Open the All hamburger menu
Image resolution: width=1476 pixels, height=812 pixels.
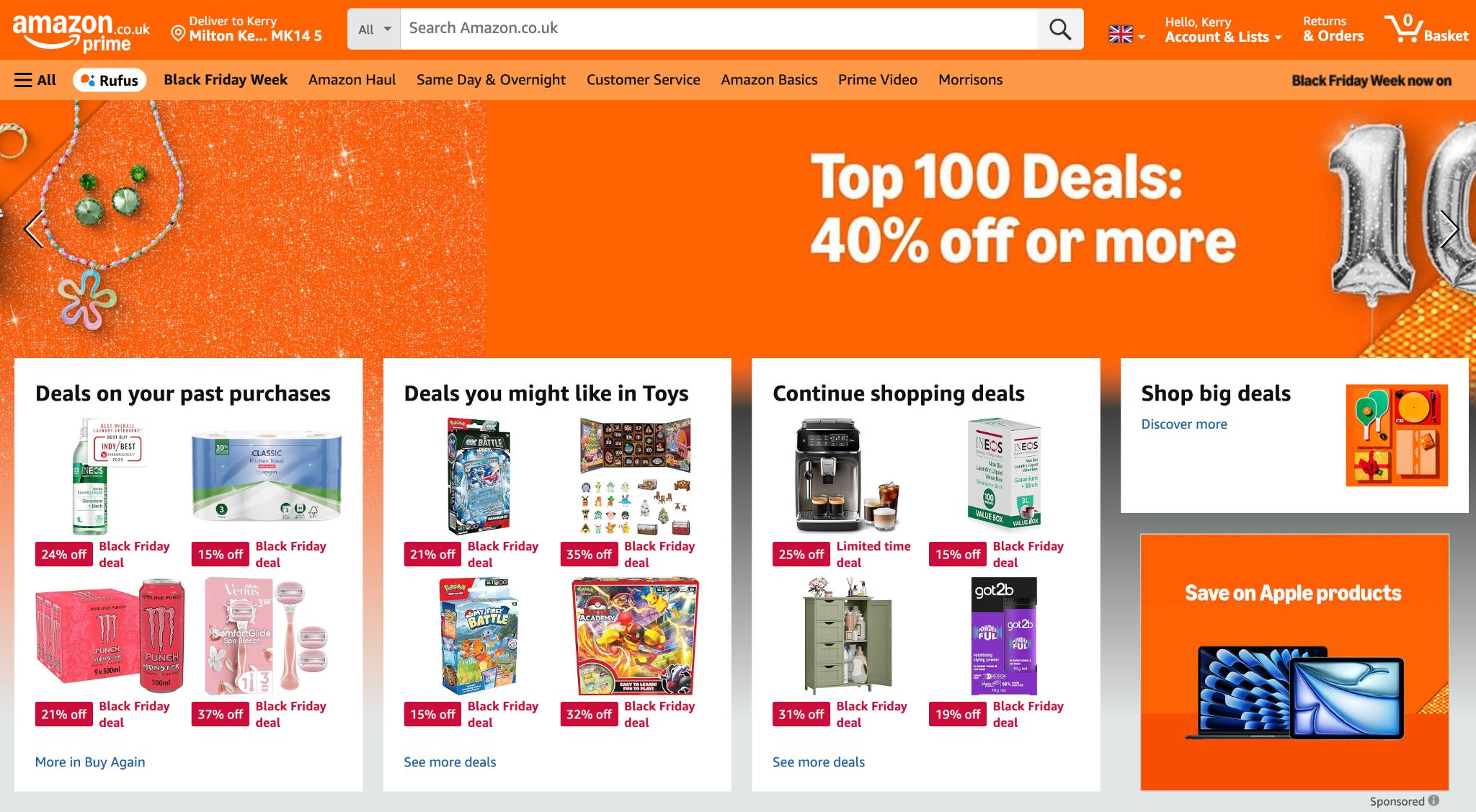35,79
